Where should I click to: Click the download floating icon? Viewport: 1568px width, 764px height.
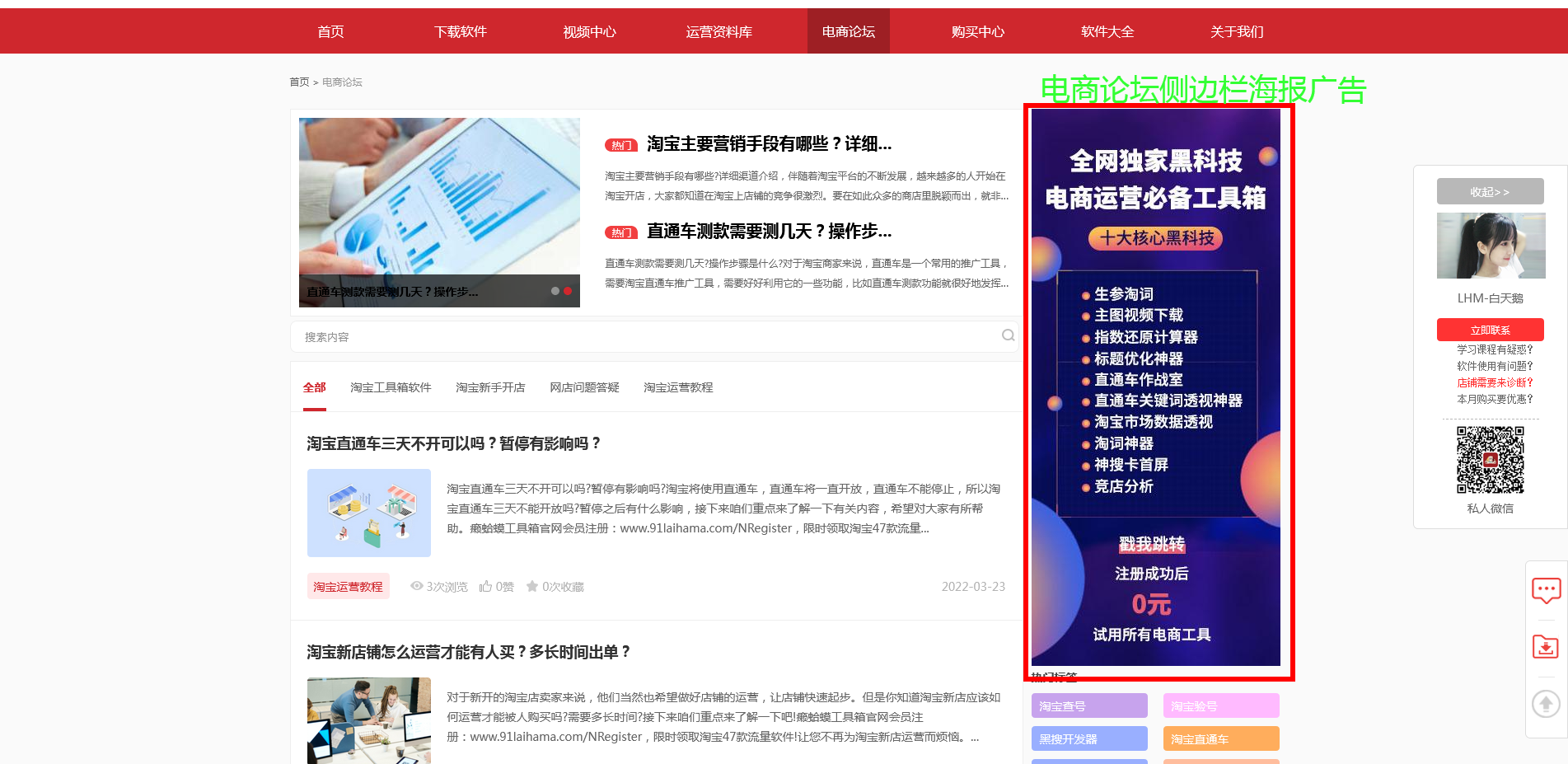click(1546, 647)
